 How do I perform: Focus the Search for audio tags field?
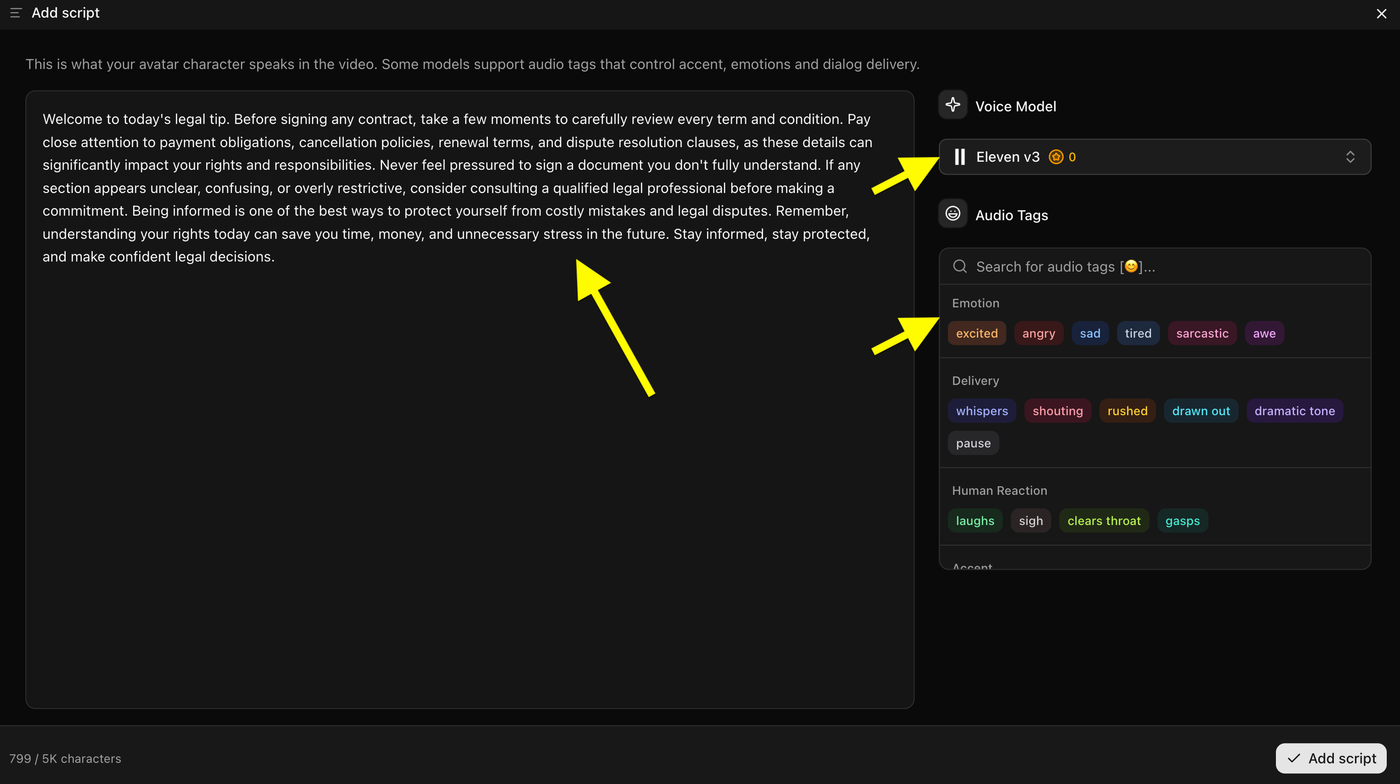click(x=1155, y=267)
